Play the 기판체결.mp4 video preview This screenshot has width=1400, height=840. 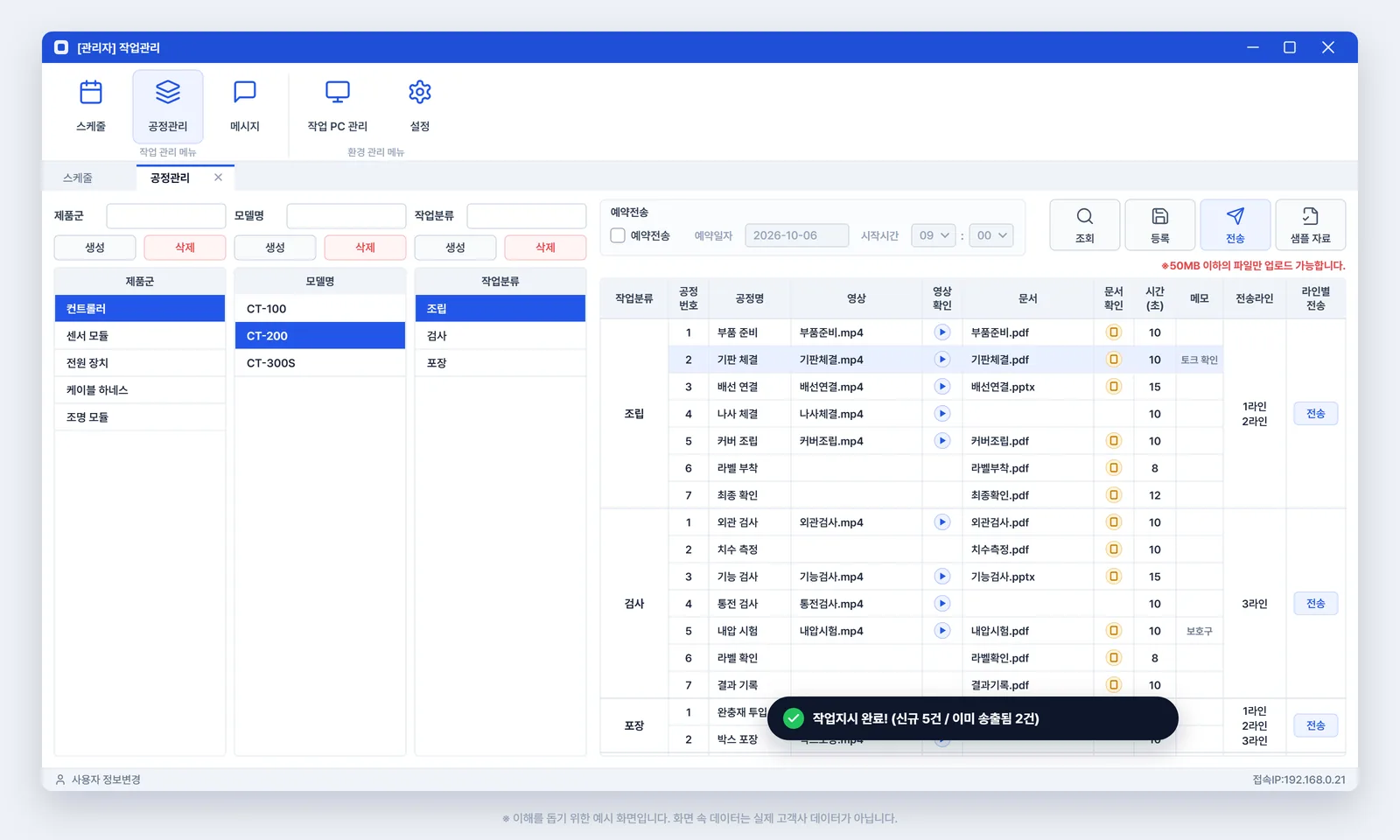[942, 360]
